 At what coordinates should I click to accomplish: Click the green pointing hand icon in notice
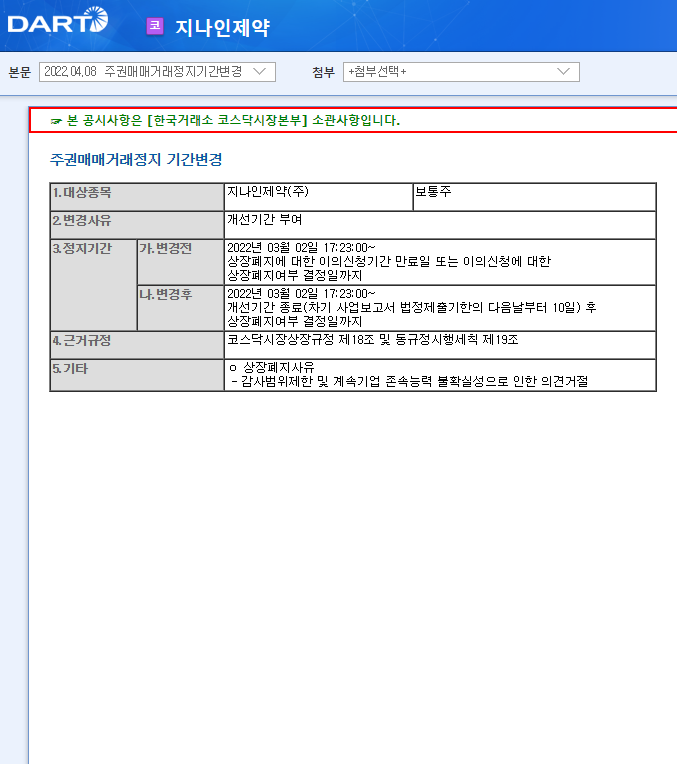coord(56,121)
